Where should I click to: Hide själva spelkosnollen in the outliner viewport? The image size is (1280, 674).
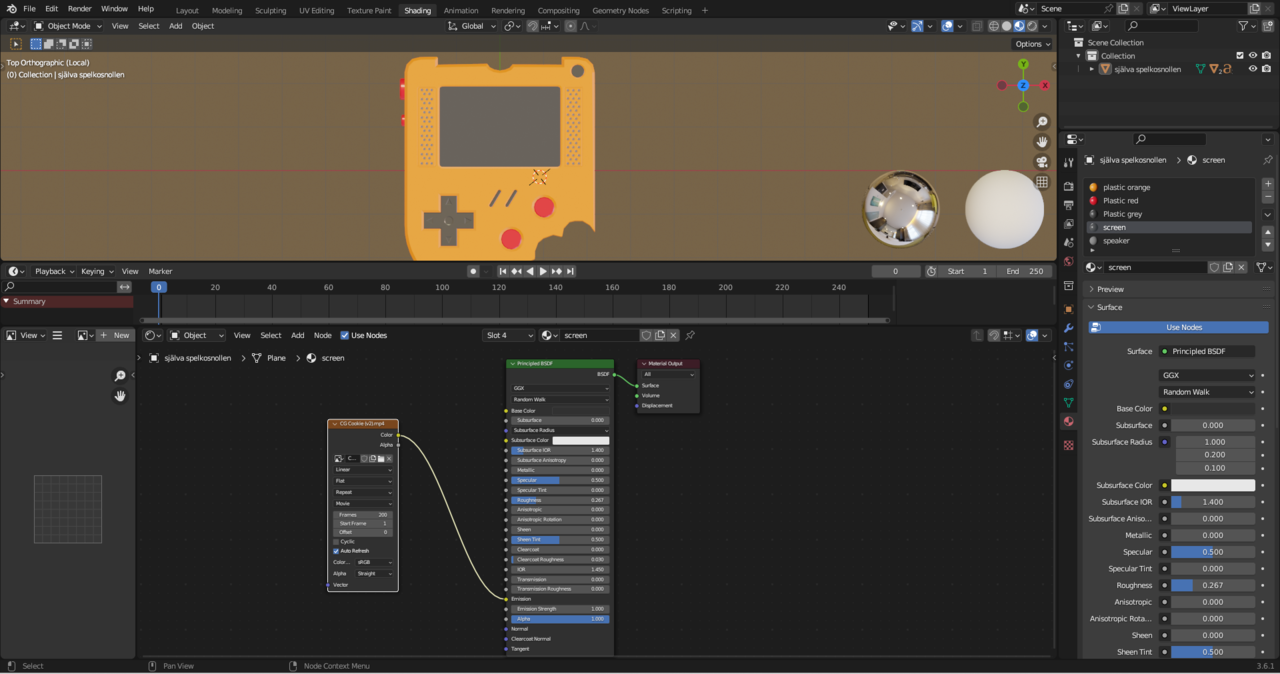(x=1252, y=69)
